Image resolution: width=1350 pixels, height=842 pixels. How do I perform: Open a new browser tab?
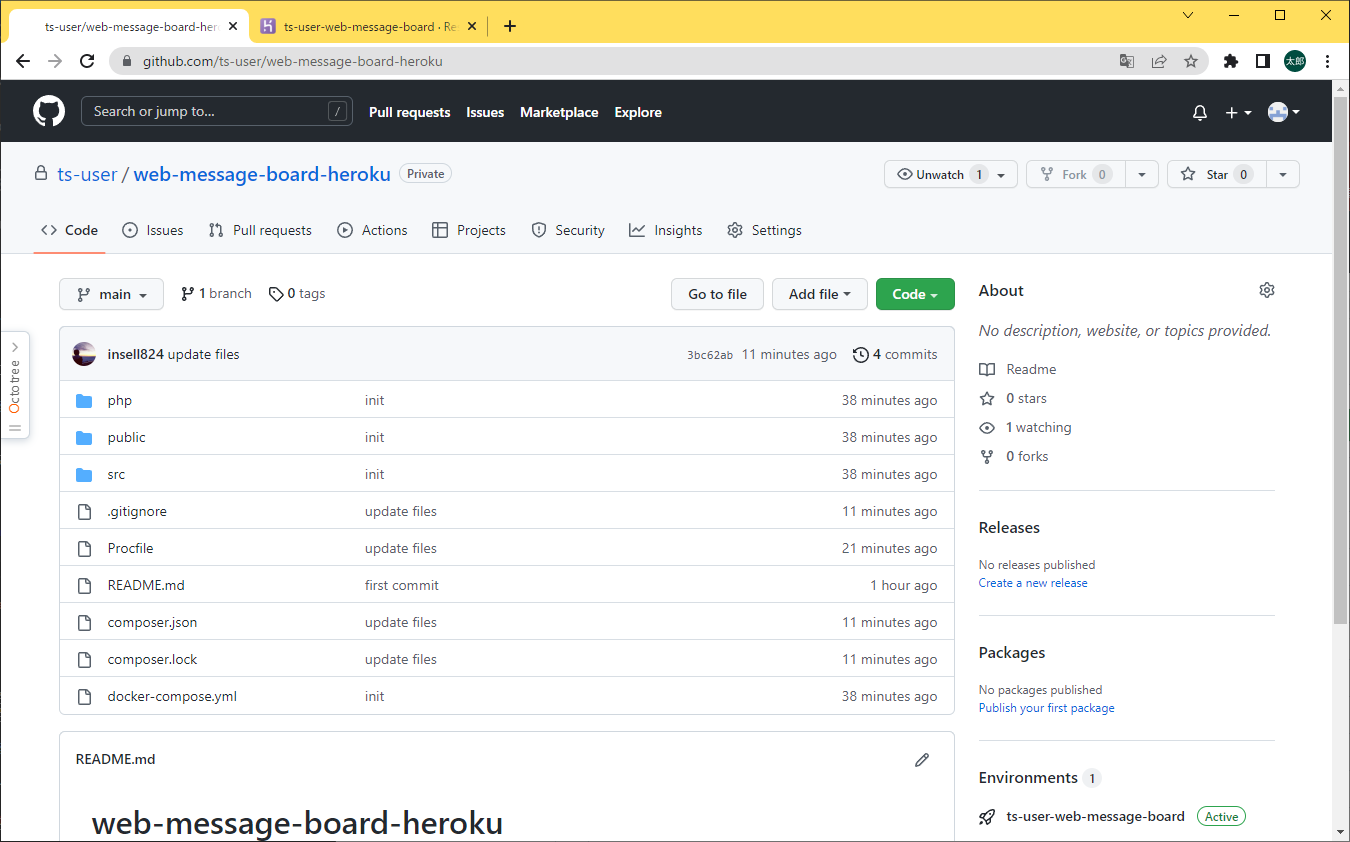point(510,26)
